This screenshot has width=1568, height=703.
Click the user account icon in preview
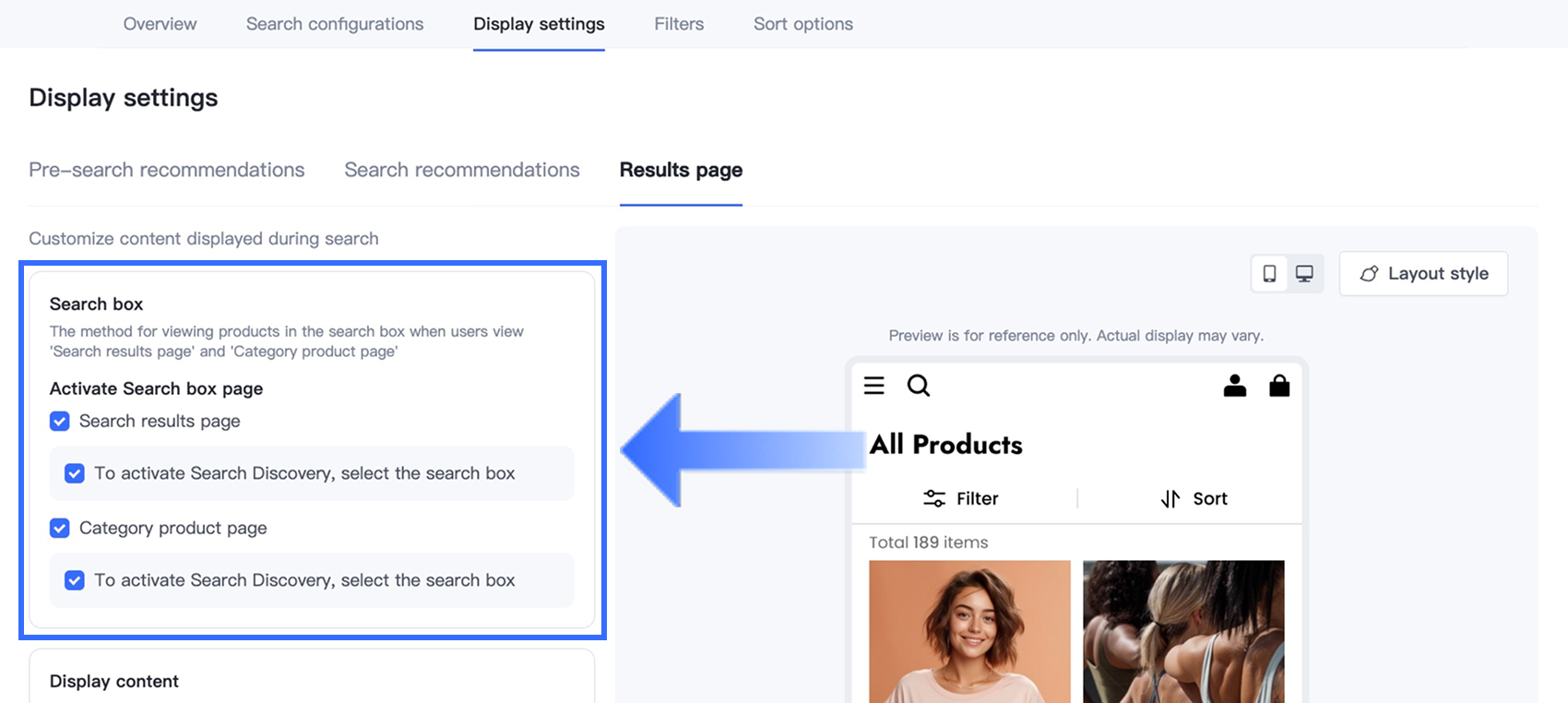(1234, 386)
